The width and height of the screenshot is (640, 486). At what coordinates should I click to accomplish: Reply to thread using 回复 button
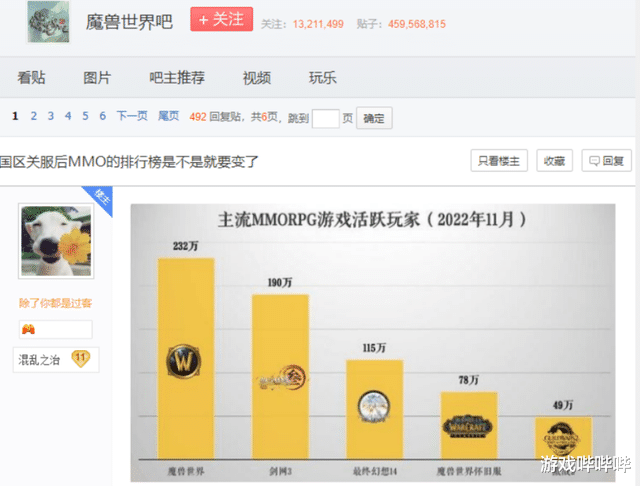(606, 161)
